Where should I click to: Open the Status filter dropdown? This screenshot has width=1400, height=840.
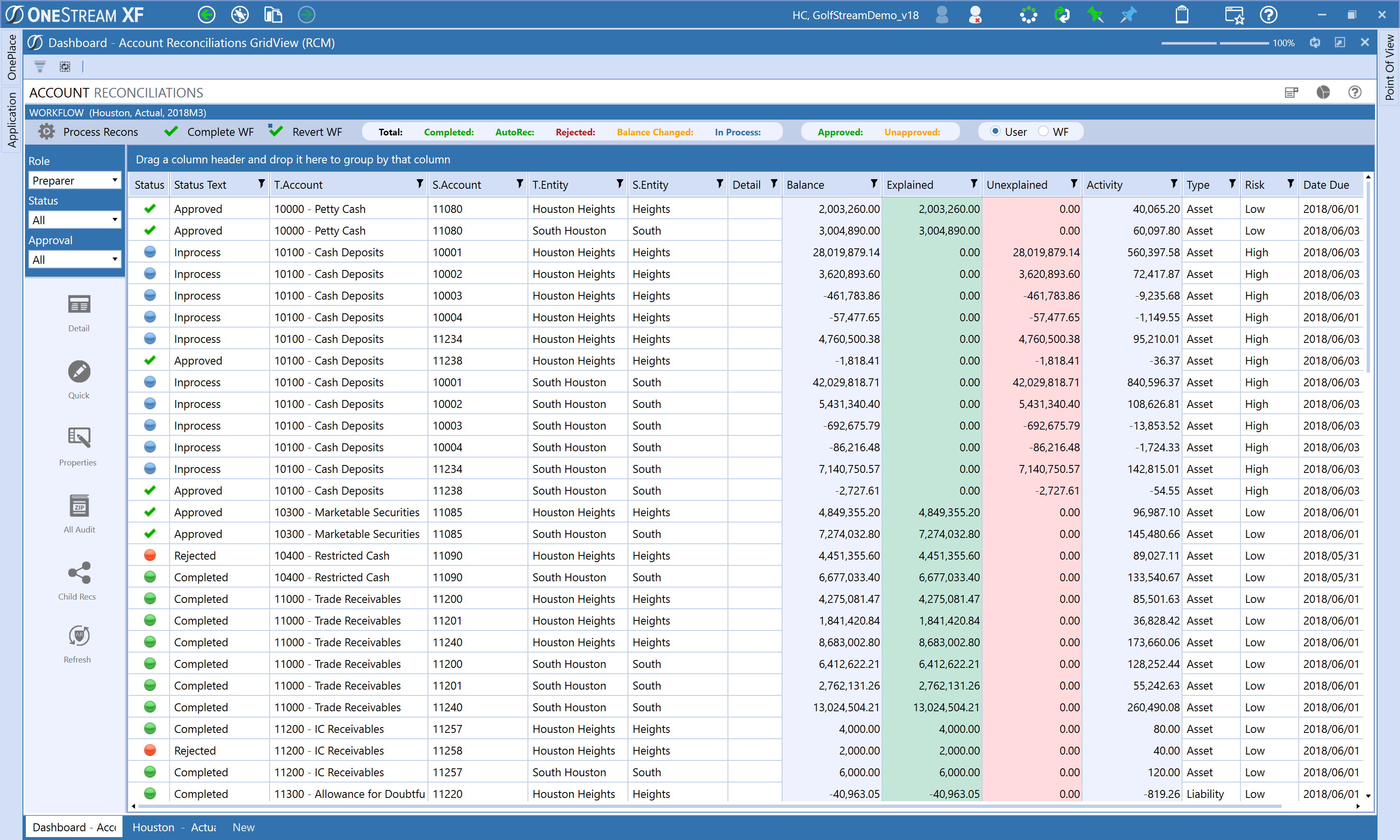[74, 220]
